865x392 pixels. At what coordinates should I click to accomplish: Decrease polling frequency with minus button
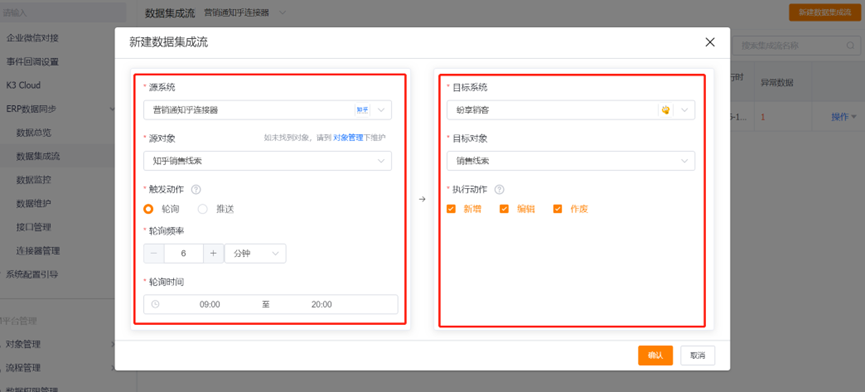tap(154, 254)
